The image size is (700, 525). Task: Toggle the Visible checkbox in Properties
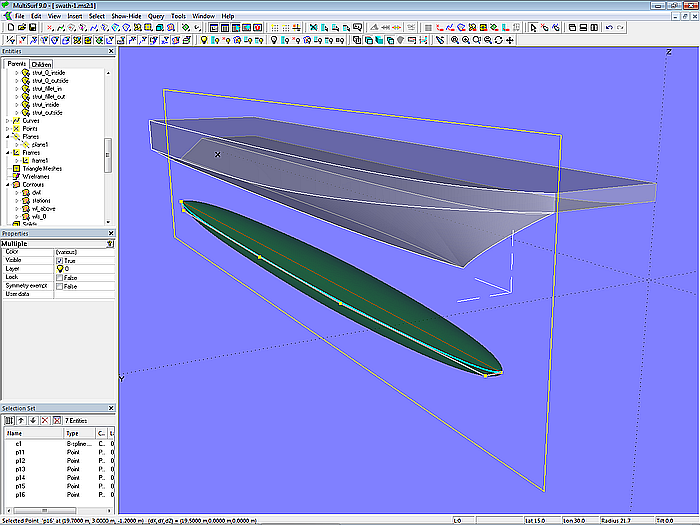[60, 260]
